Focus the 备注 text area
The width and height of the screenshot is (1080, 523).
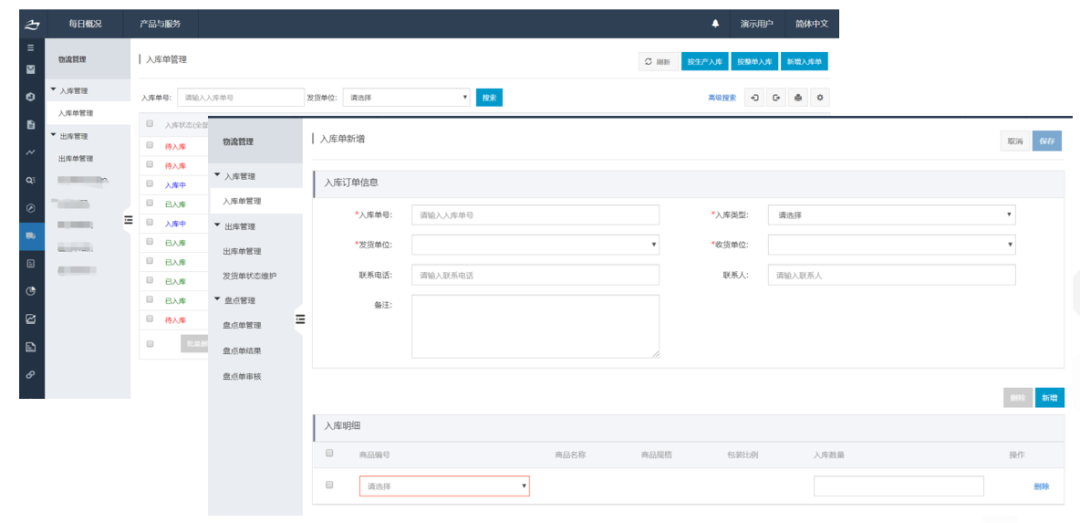coord(535,327)
